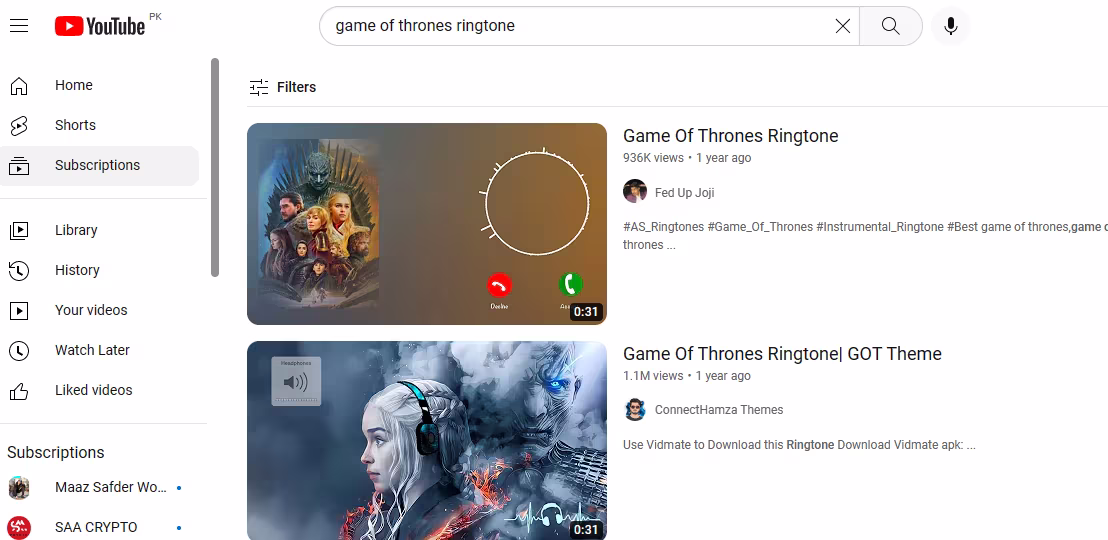
Task: Open SAA CRYPTO channel avatar
Action: tap(19, 527)
